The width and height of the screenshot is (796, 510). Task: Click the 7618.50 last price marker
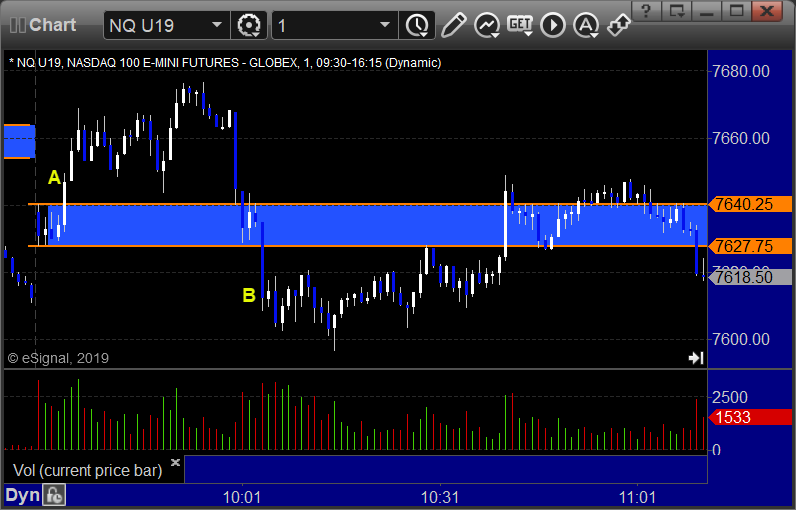(x=750, y=277)
